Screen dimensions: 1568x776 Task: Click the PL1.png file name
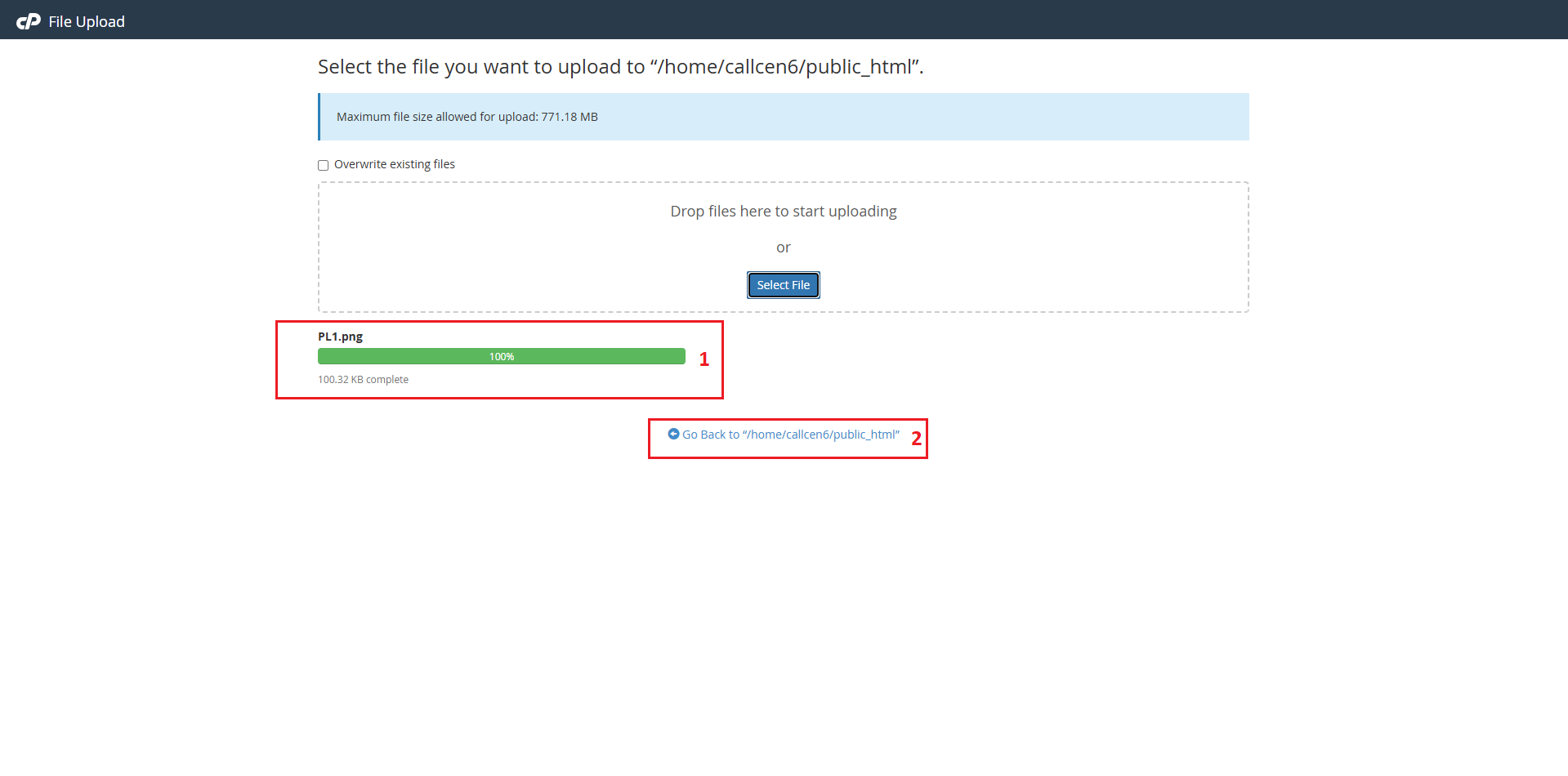(340, 337)
